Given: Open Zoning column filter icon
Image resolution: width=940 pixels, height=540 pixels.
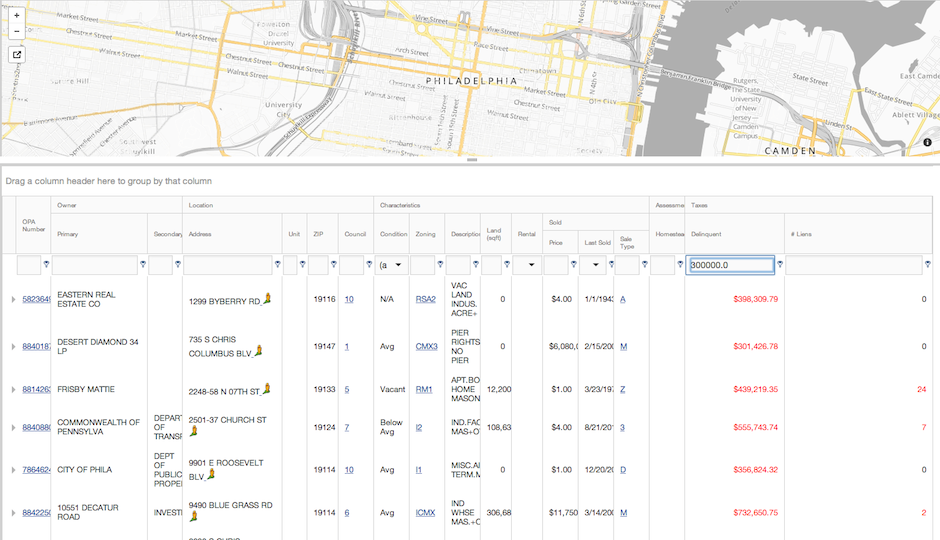Looking at the screenshot, I should coord(440,264).
